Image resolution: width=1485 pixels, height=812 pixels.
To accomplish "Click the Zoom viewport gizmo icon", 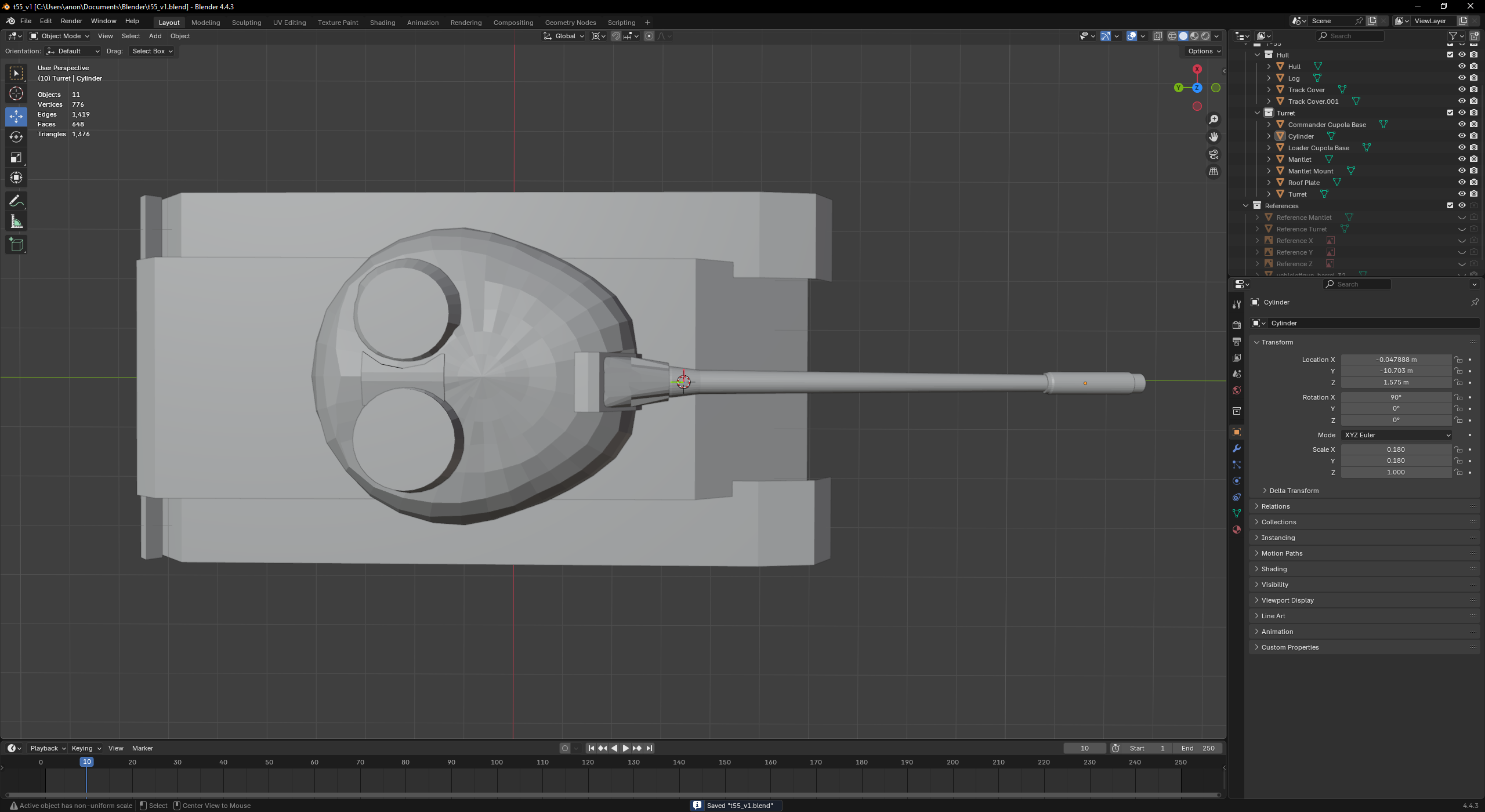I will click(1214, 119).
